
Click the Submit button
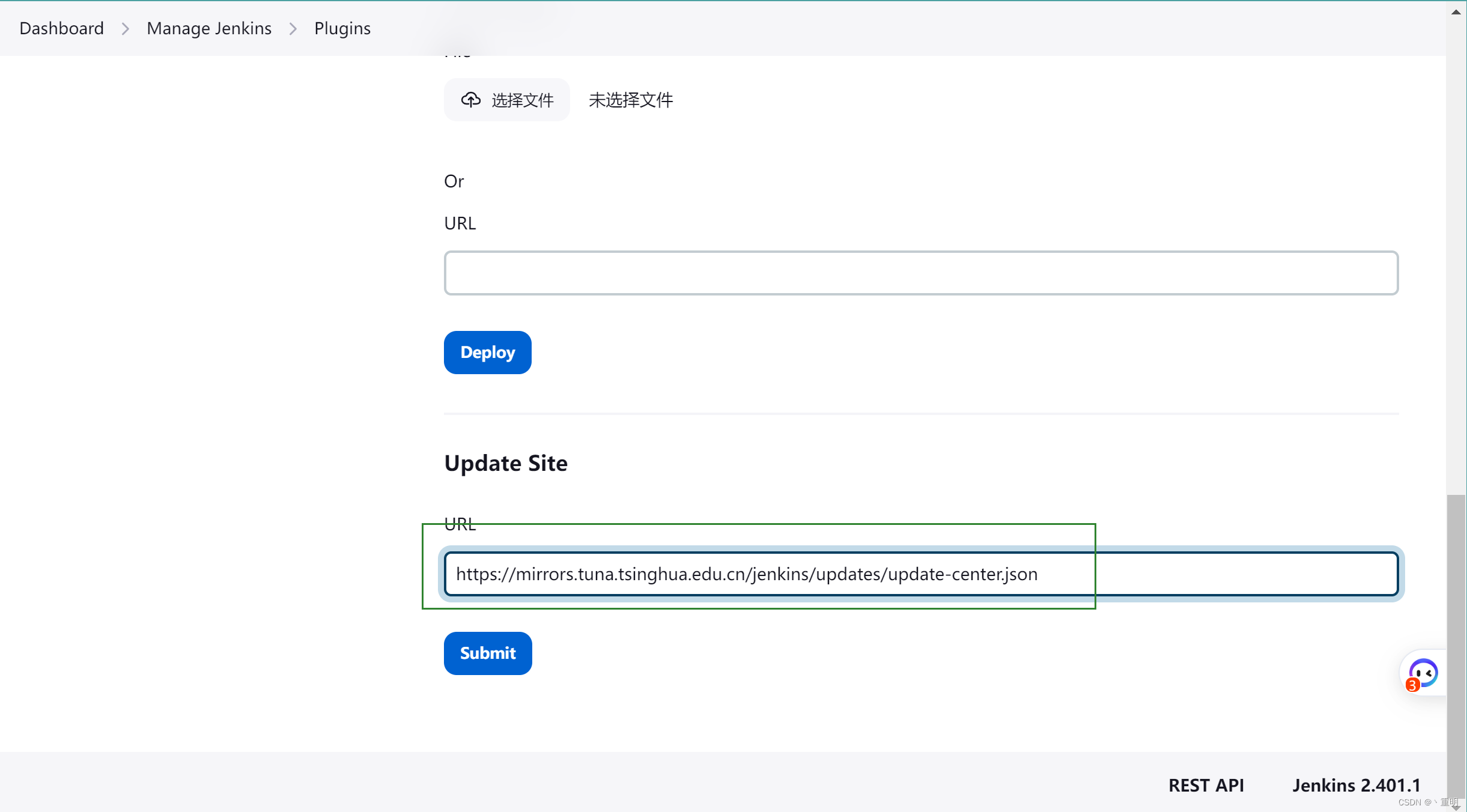tap(487, 653)
